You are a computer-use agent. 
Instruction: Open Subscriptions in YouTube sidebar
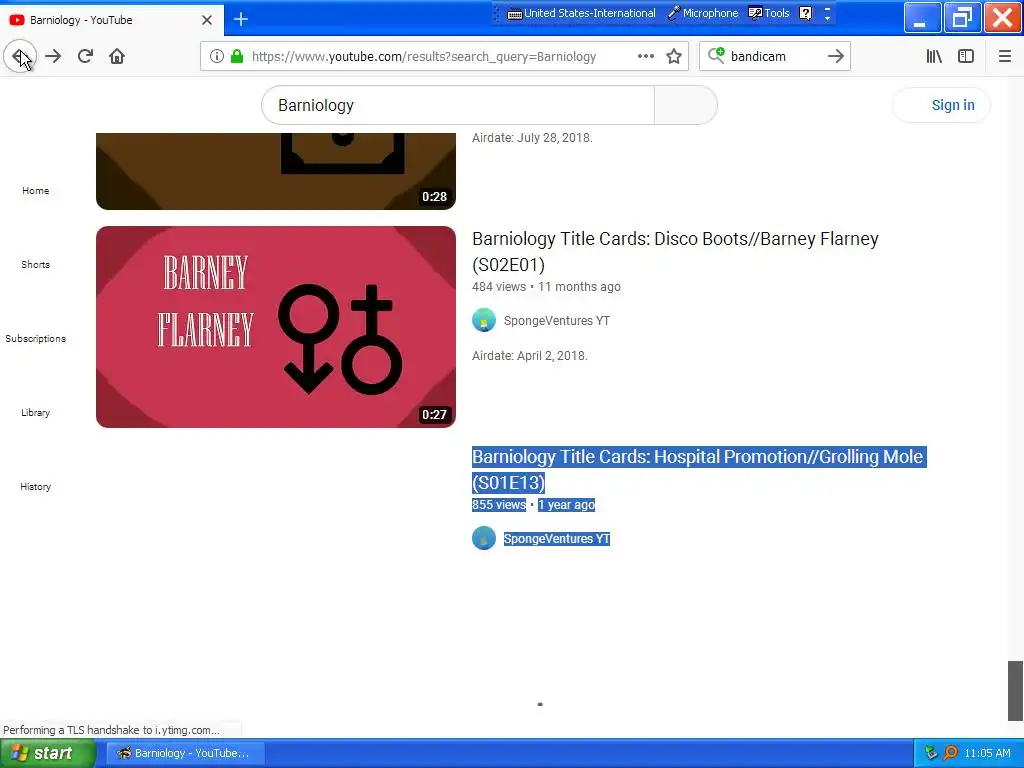[35, 338]
